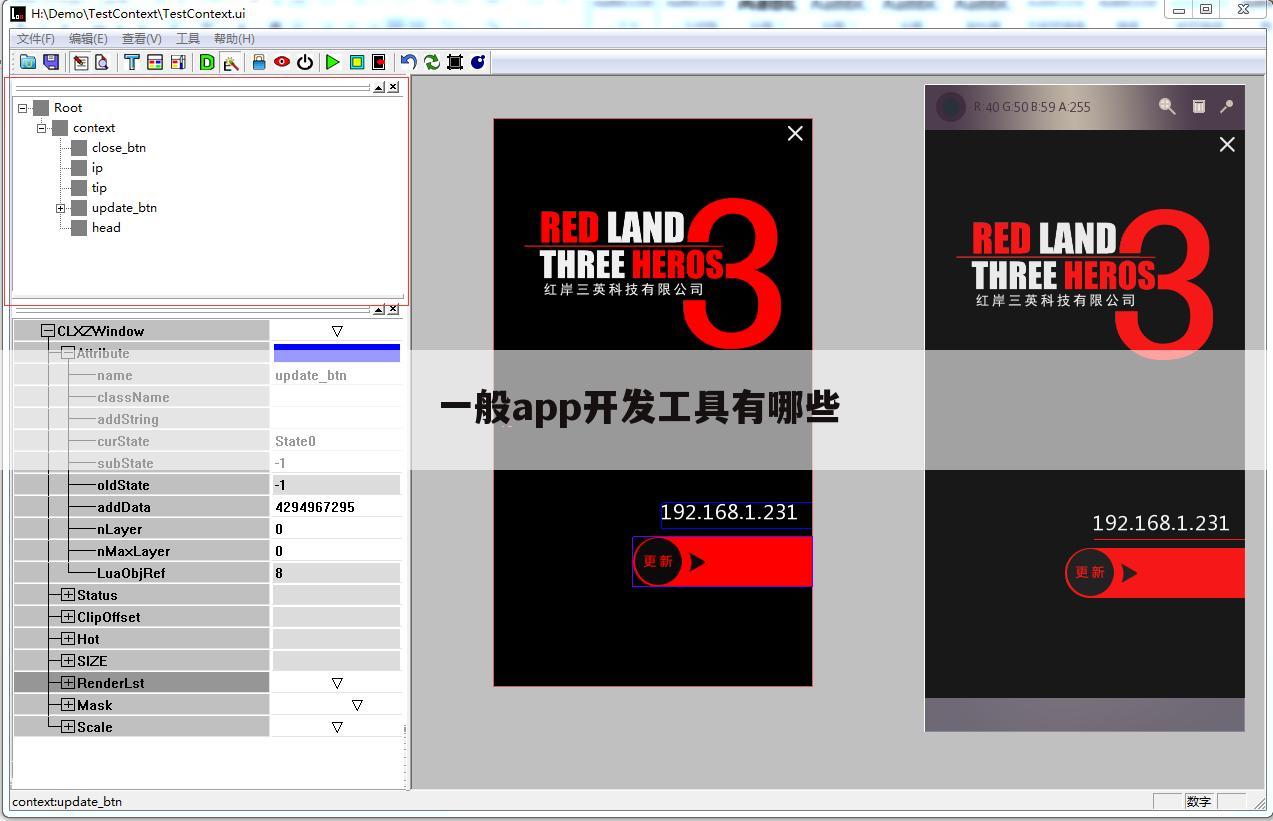1273x821 pixels.
Task: Click the preview page magnifier icon
Action: click(101, 62)
